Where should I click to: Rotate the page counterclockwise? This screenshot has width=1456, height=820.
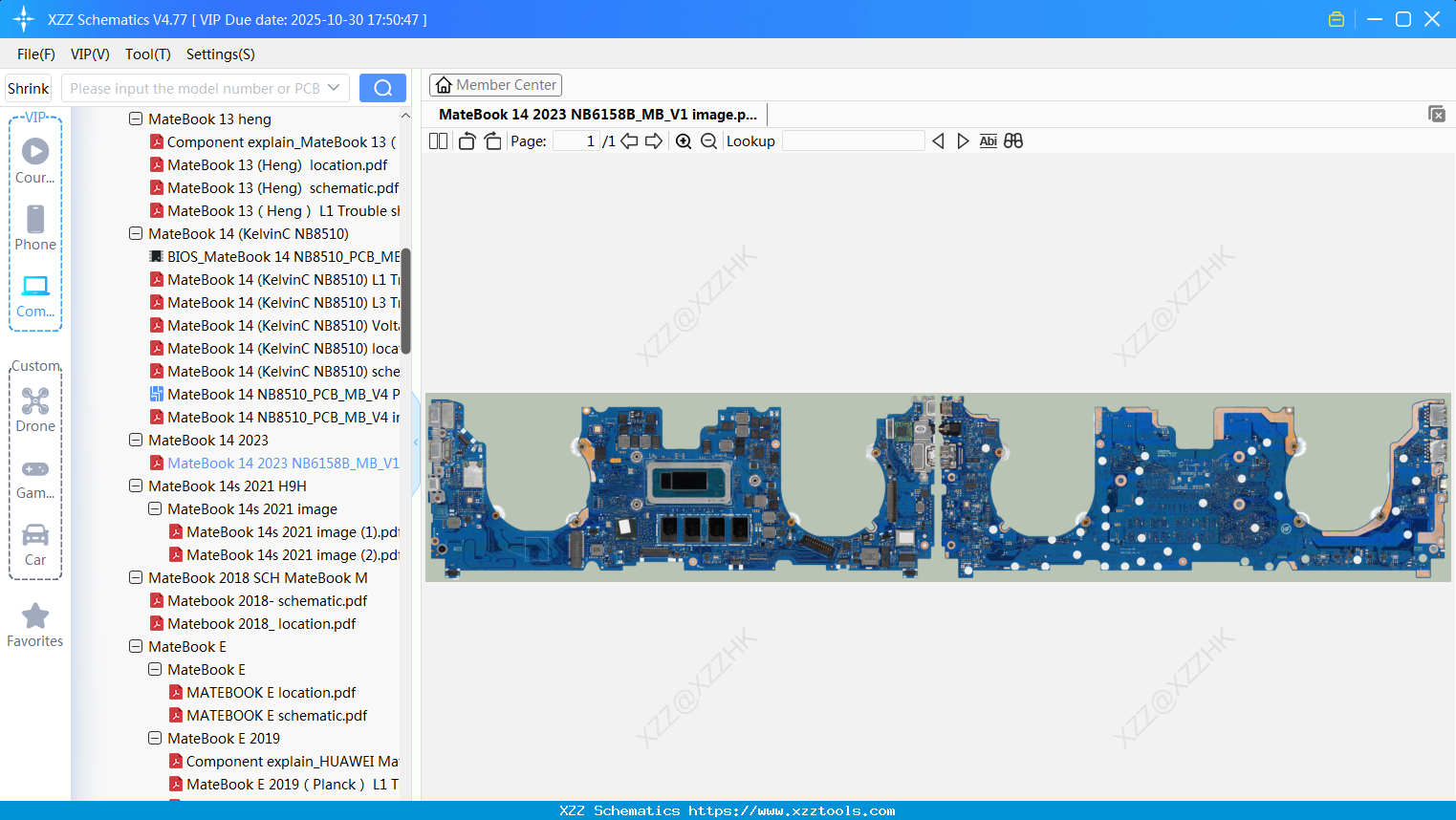[467, 141]
